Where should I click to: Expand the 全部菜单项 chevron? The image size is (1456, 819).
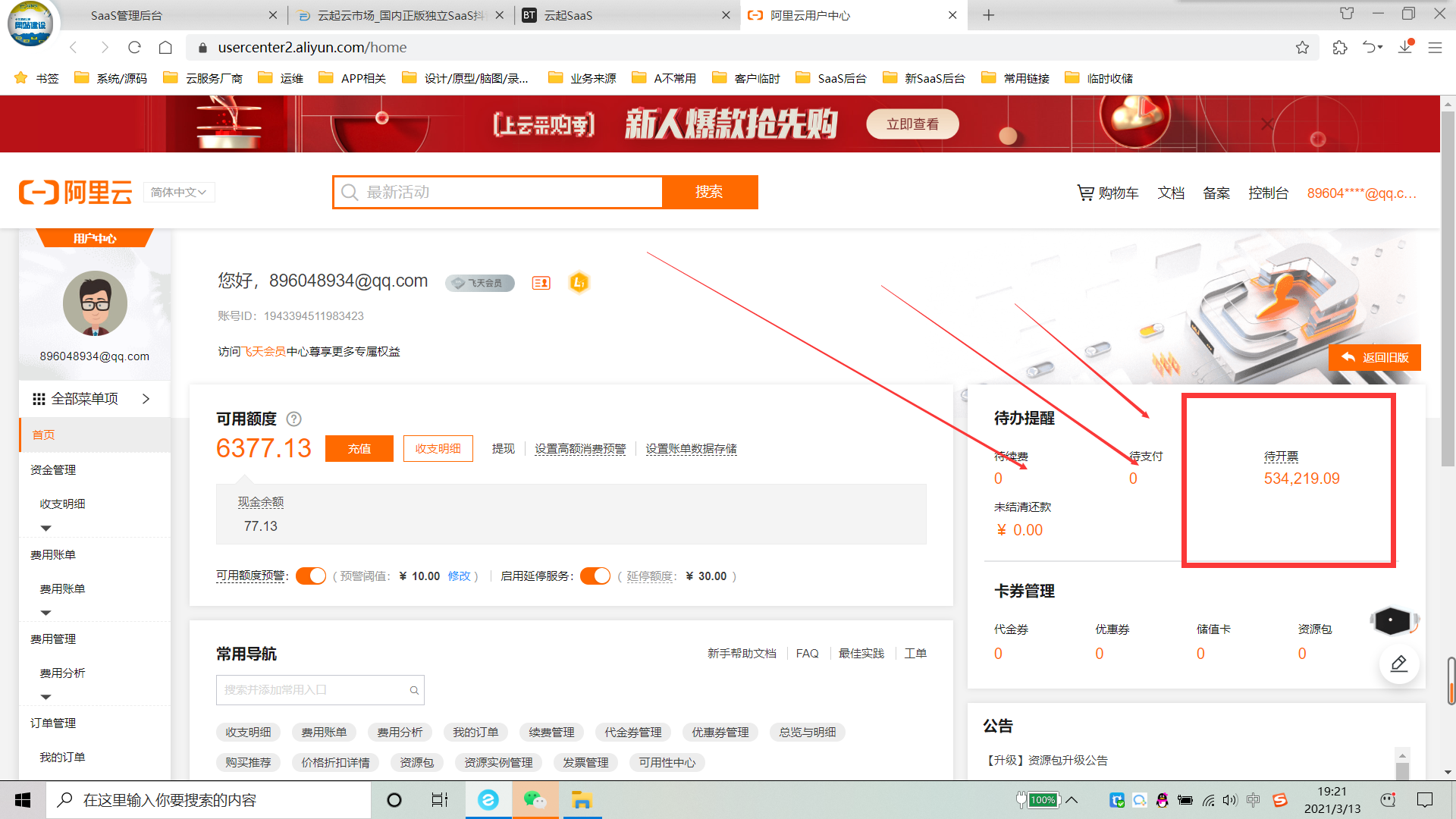pyautogui.click(x=146, y=399)
